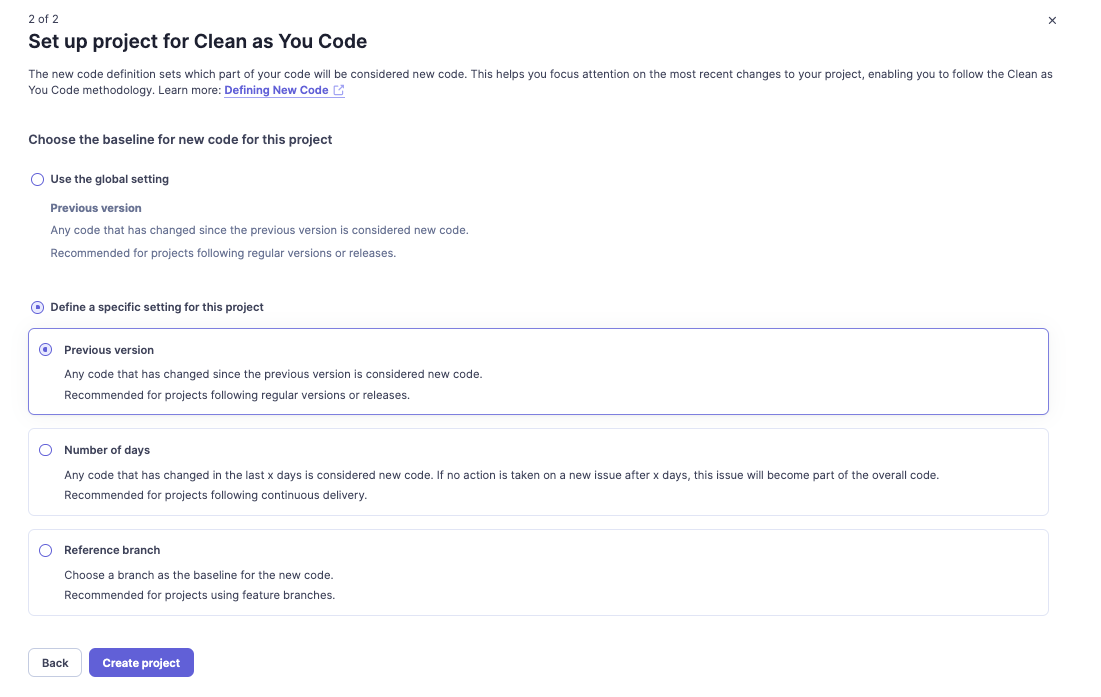This screenshot has width=1101, height=697.
Task: Select the Define a specific setting radio button
Action: [x=38, y=307]
